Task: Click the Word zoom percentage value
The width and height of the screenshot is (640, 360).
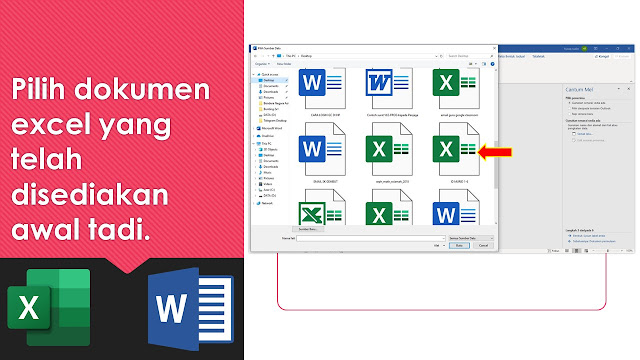Action: (629, 251)
